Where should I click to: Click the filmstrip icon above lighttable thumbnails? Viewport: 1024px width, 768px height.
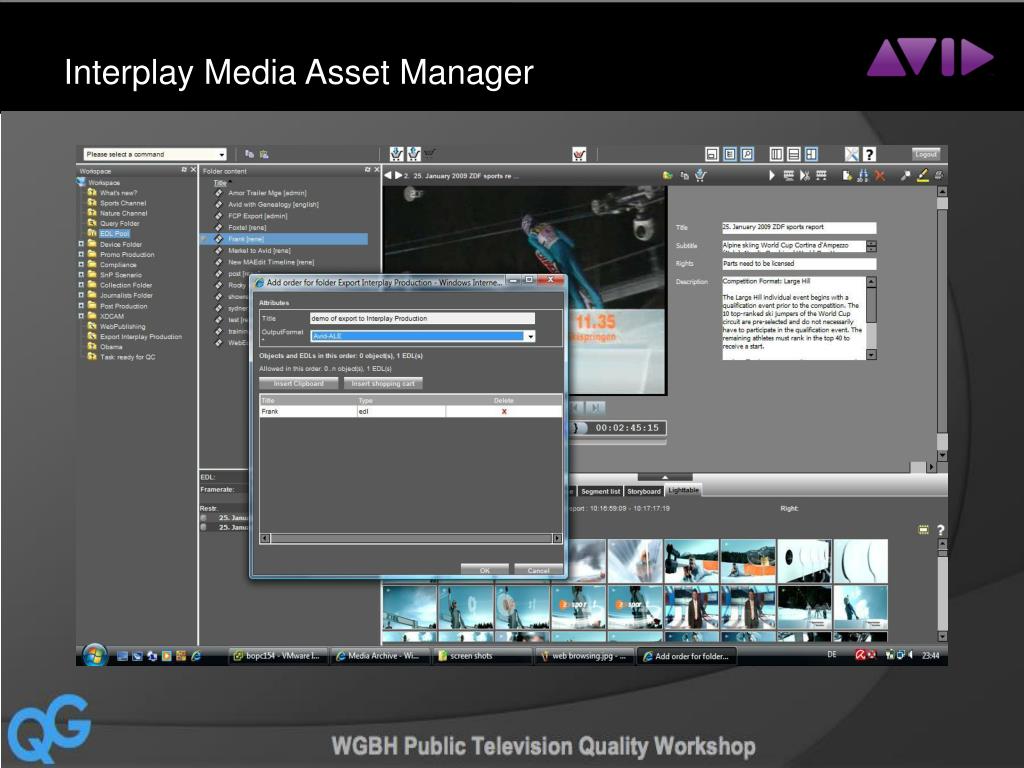(x=923, y=530)
